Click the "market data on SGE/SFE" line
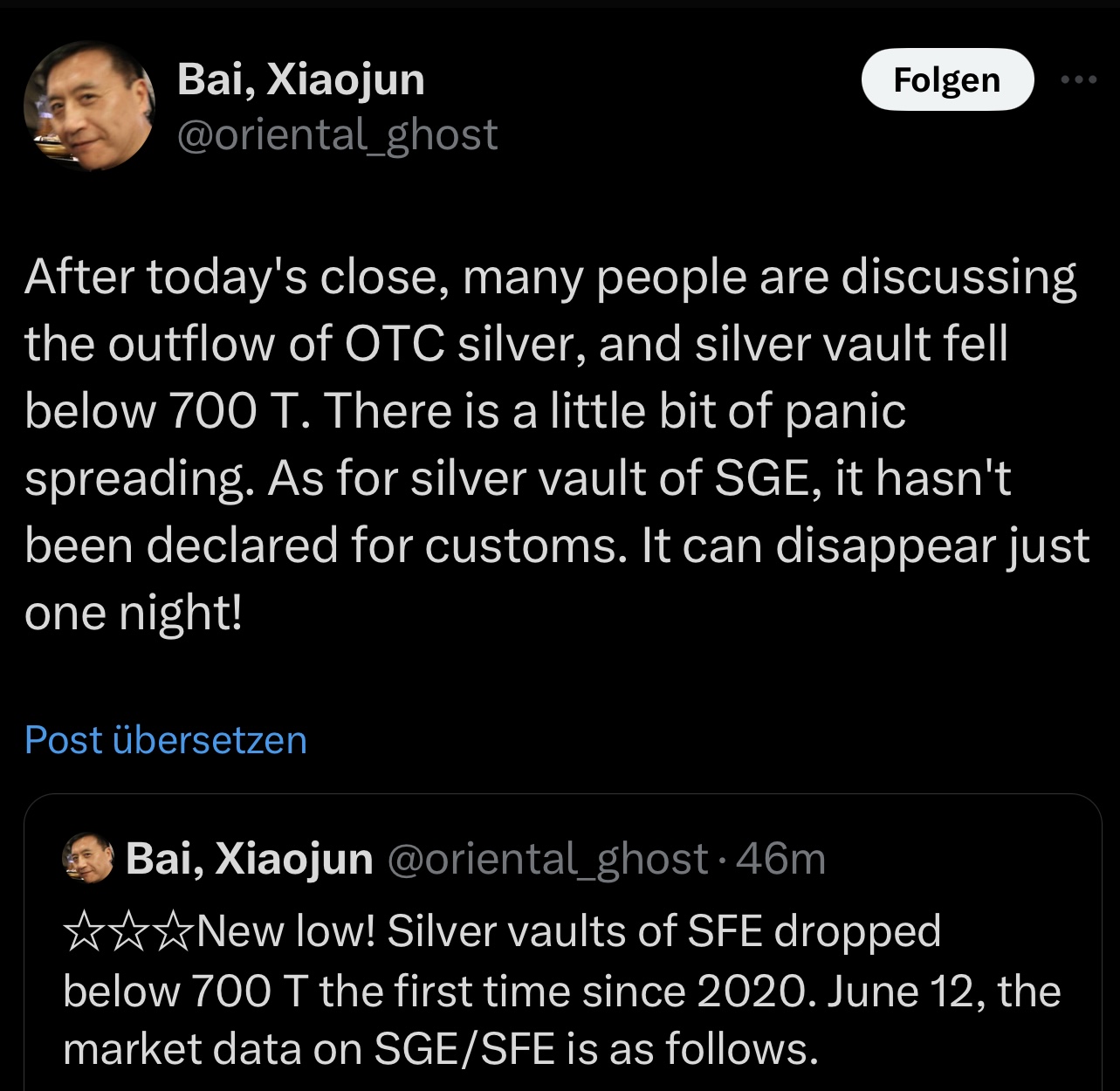 (441, 1048)
